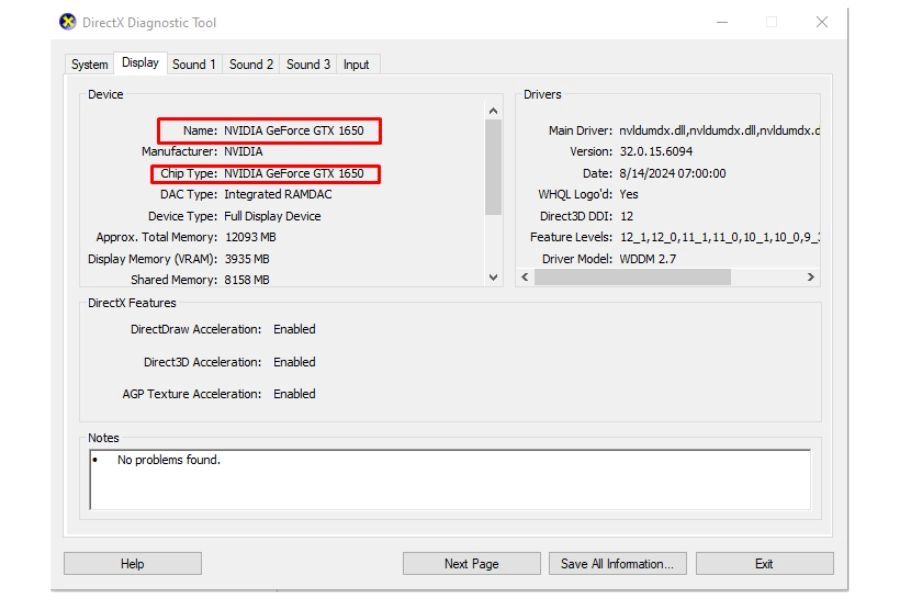Click the Manufacturer value NVIDIA

(x=243, y=152)
